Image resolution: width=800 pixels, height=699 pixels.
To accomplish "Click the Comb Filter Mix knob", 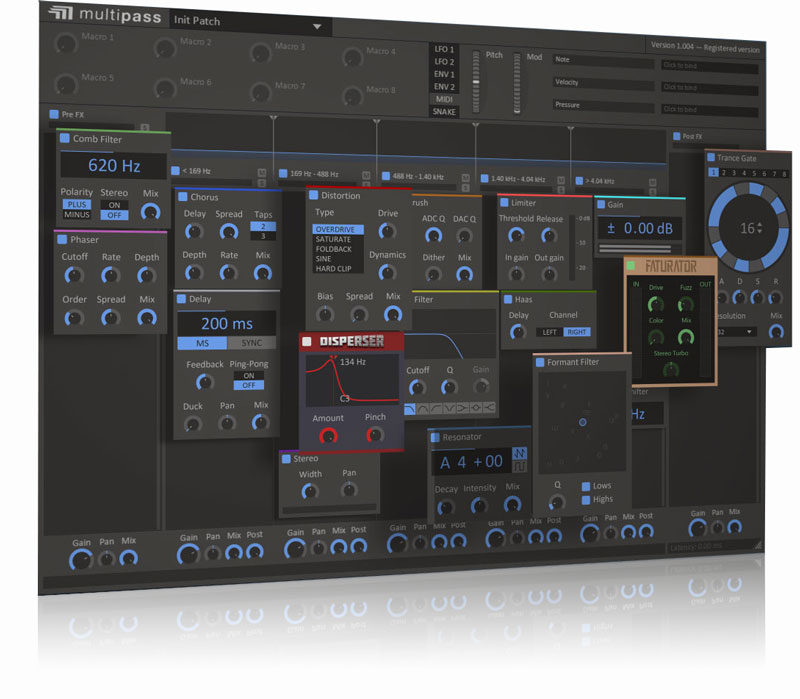I will [150, 211].
